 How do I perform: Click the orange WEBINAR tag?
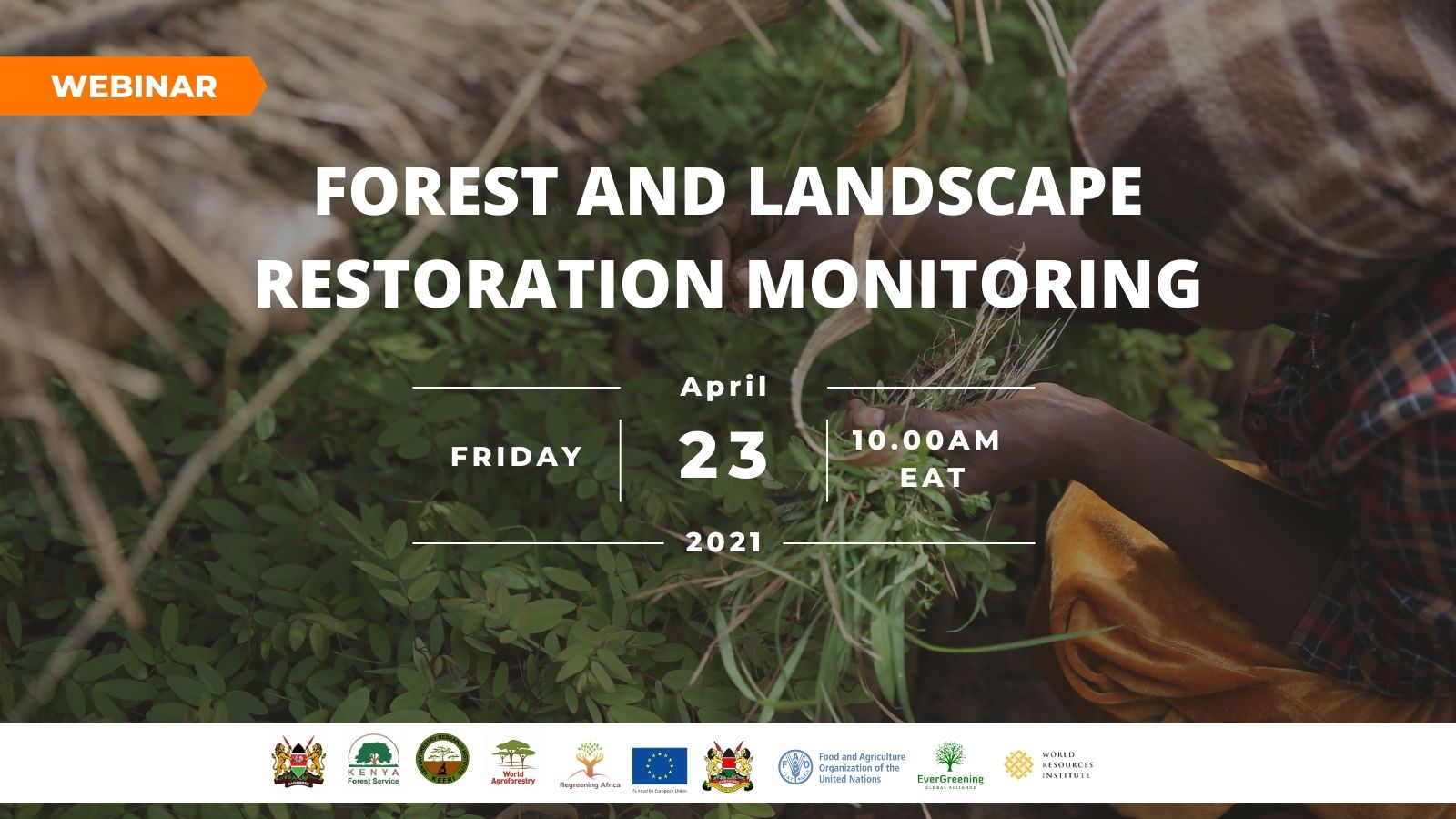[133, 86]
